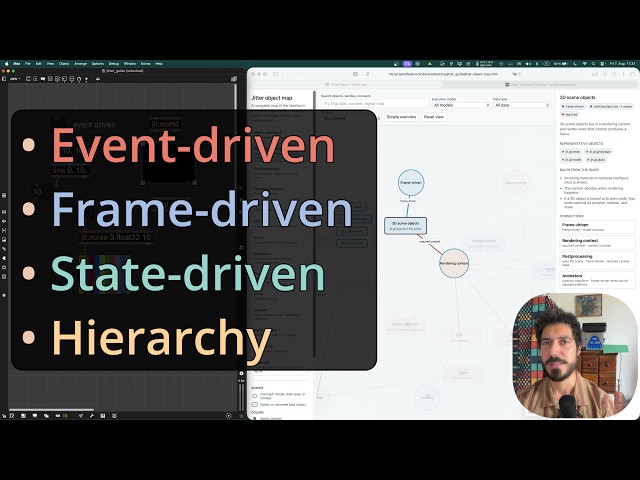Click the 3D scene objects panel title
The image size is (640, 480).
[x=577, y=98]
